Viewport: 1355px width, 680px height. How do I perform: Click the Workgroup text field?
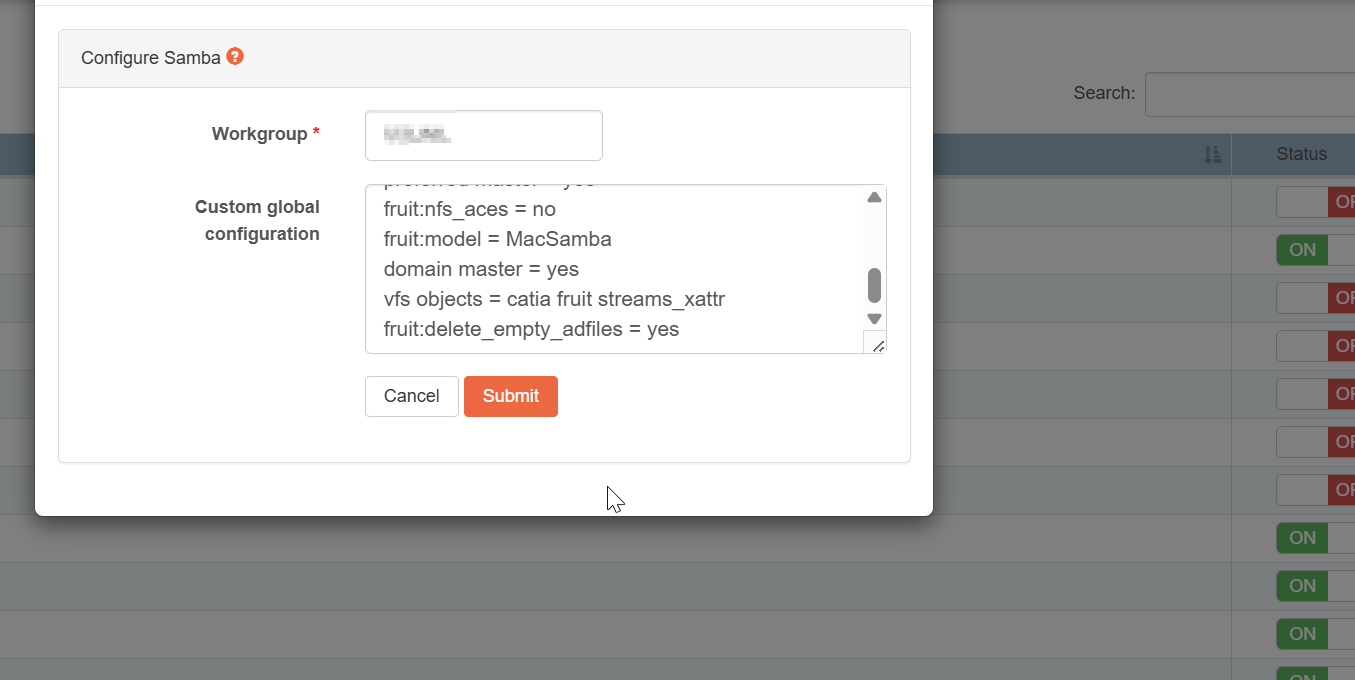coord(483,135)
